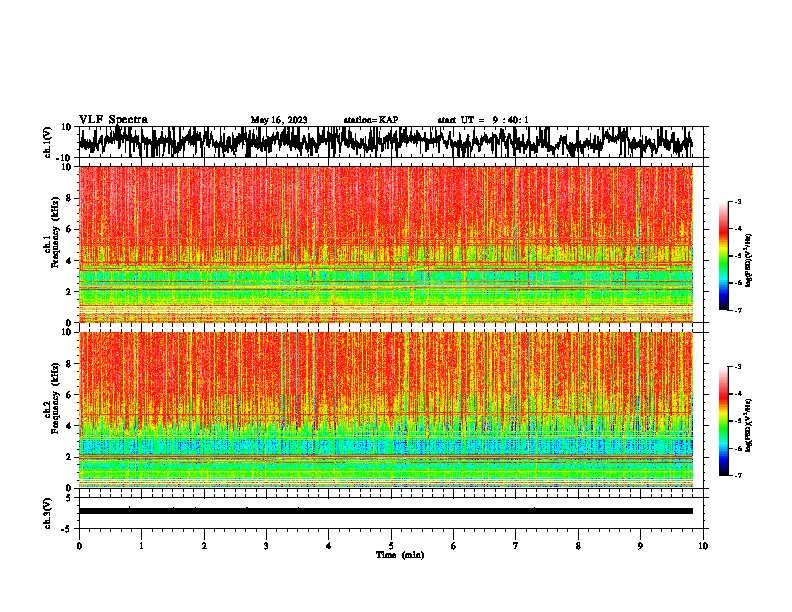Select the "start UT = 9:40:1" text
The height and width of the screenshot is (612, 792).
click(483, 120)
